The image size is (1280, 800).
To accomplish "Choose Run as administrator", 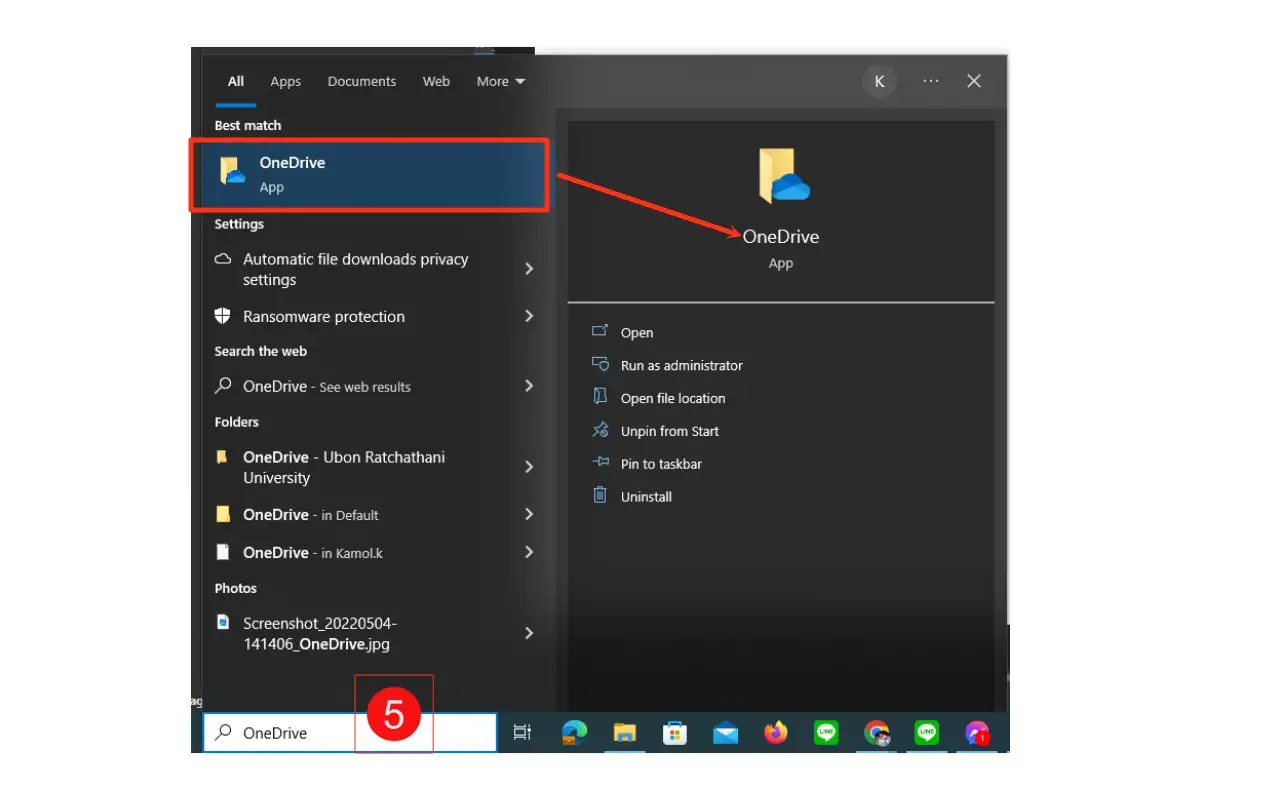I will pos(682,365).
